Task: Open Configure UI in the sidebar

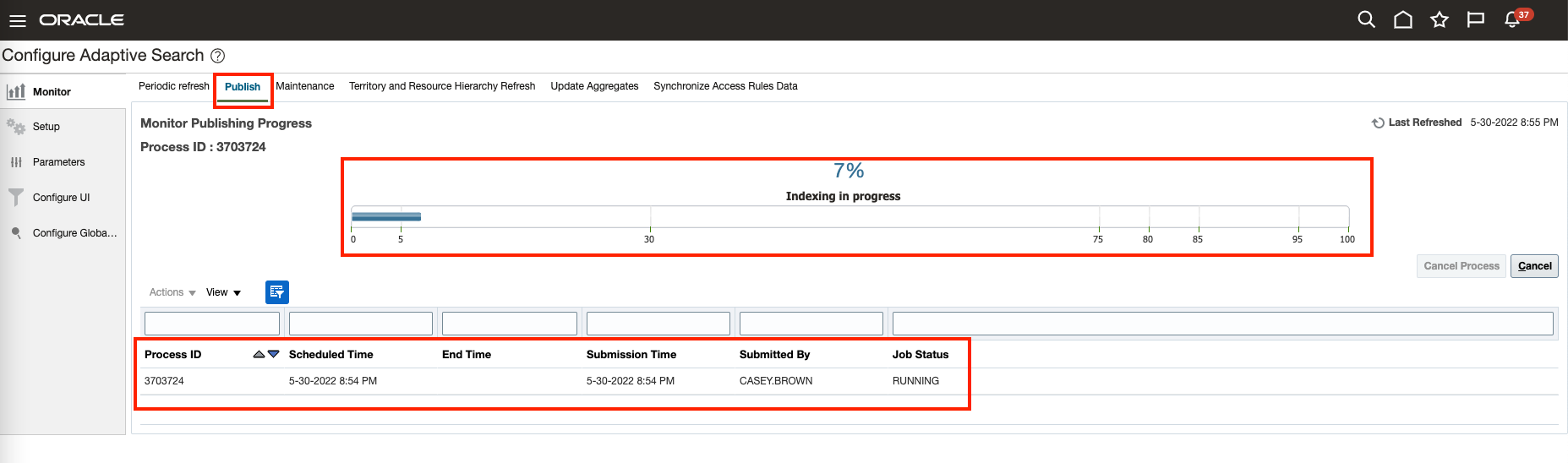Action: tap(63, 198)
